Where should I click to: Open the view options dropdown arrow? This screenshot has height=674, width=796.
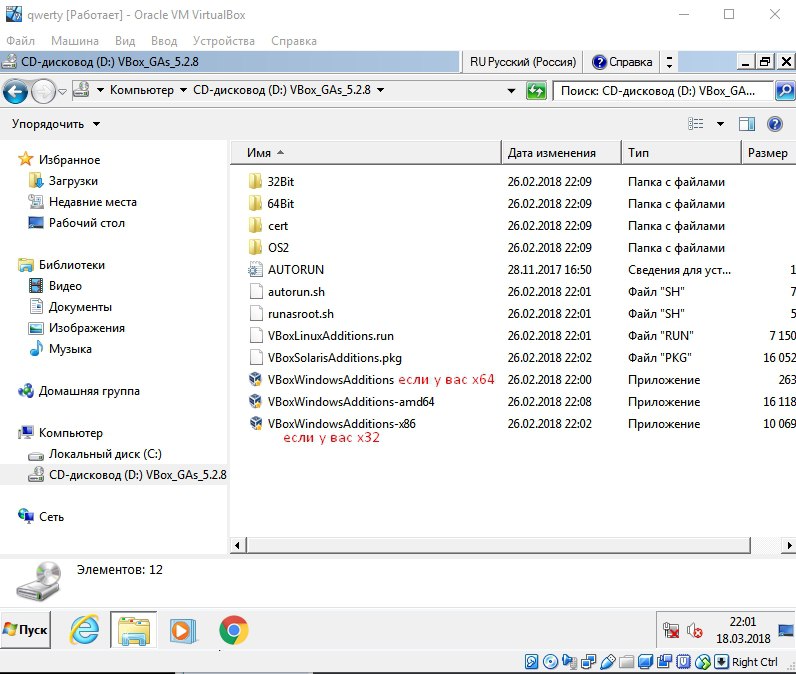click(720, 124)
